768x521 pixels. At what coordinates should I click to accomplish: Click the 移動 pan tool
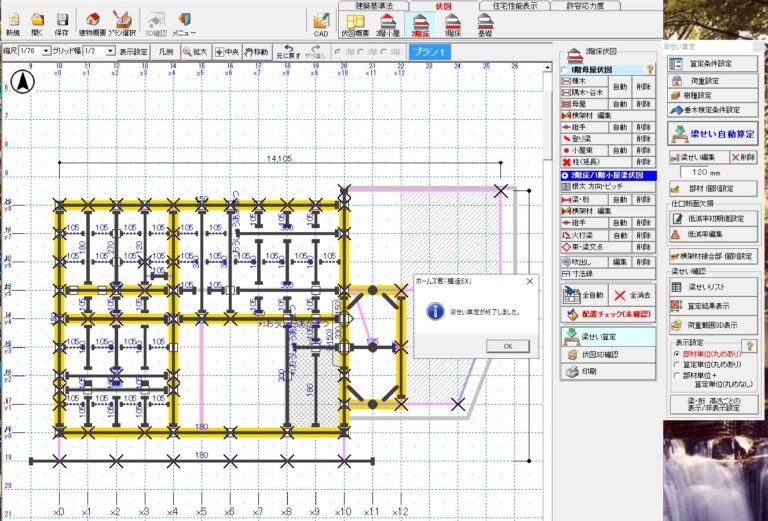pyautogui.click(x=256, y=51)
